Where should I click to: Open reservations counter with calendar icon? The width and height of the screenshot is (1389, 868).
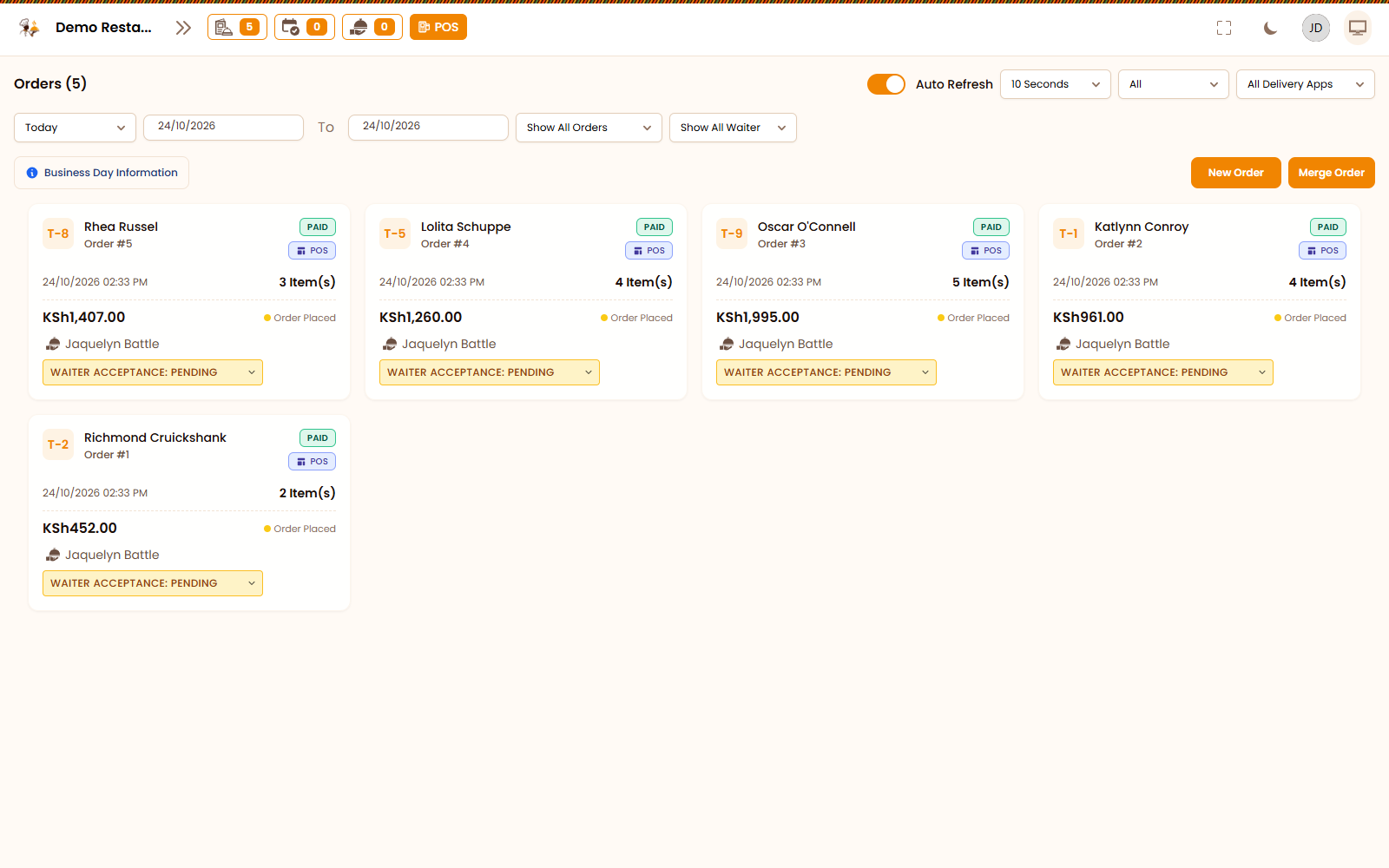[x=305, y=27]
